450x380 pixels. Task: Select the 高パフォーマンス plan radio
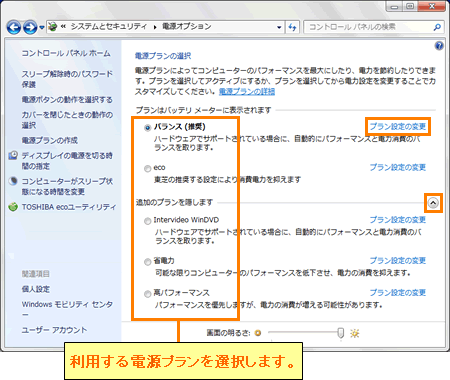(x=147, y=294)
